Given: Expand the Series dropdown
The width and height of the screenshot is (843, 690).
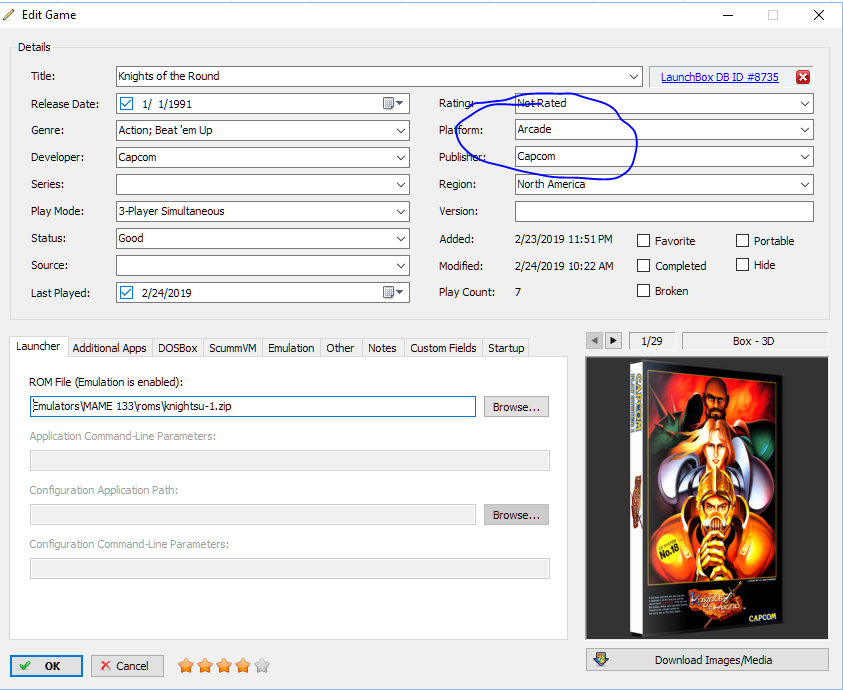Looking at the screenshot, I should (401, 184).
